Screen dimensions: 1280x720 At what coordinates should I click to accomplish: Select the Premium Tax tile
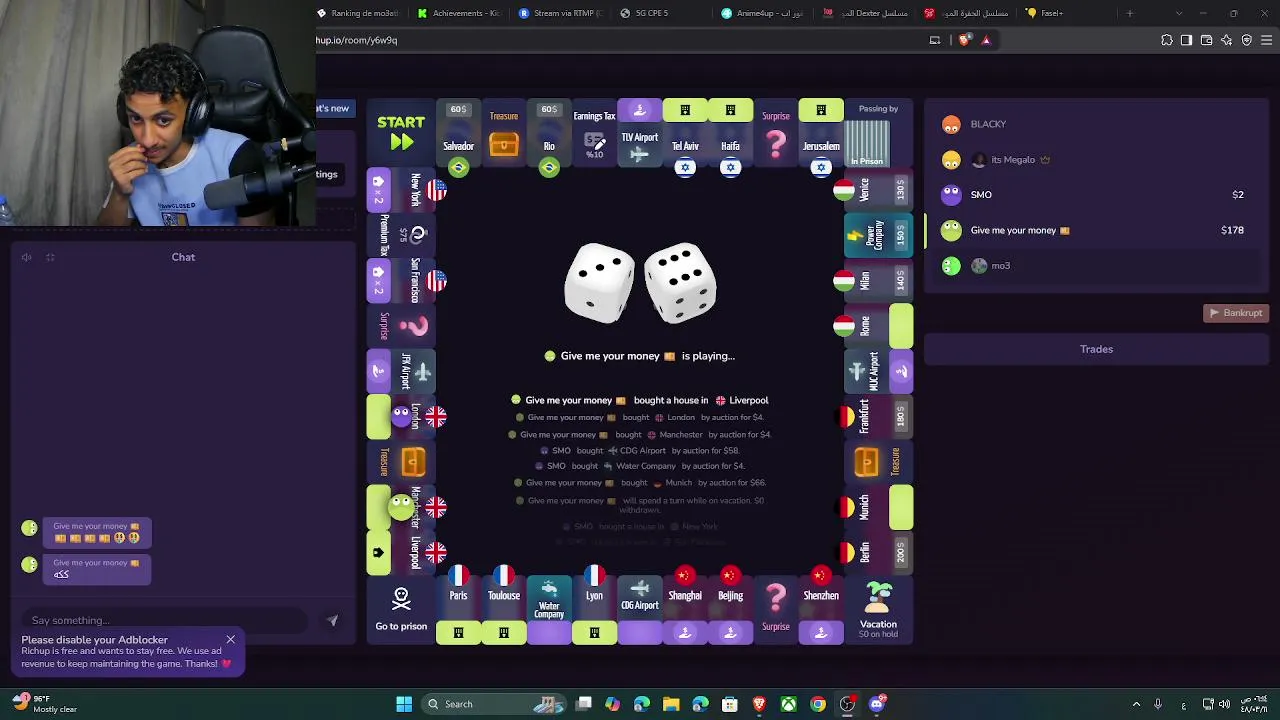coord(401,235)
